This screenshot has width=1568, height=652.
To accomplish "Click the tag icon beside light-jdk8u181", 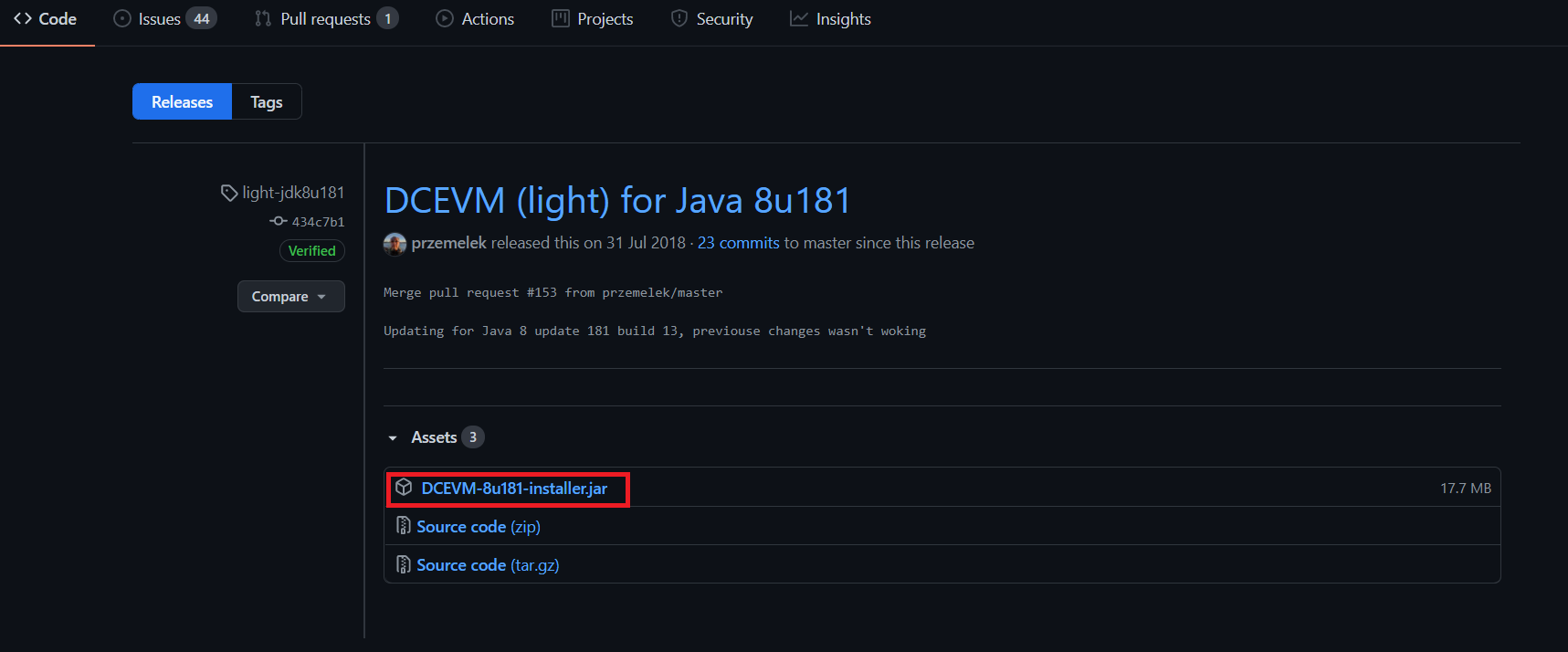I will click(229, 193).
